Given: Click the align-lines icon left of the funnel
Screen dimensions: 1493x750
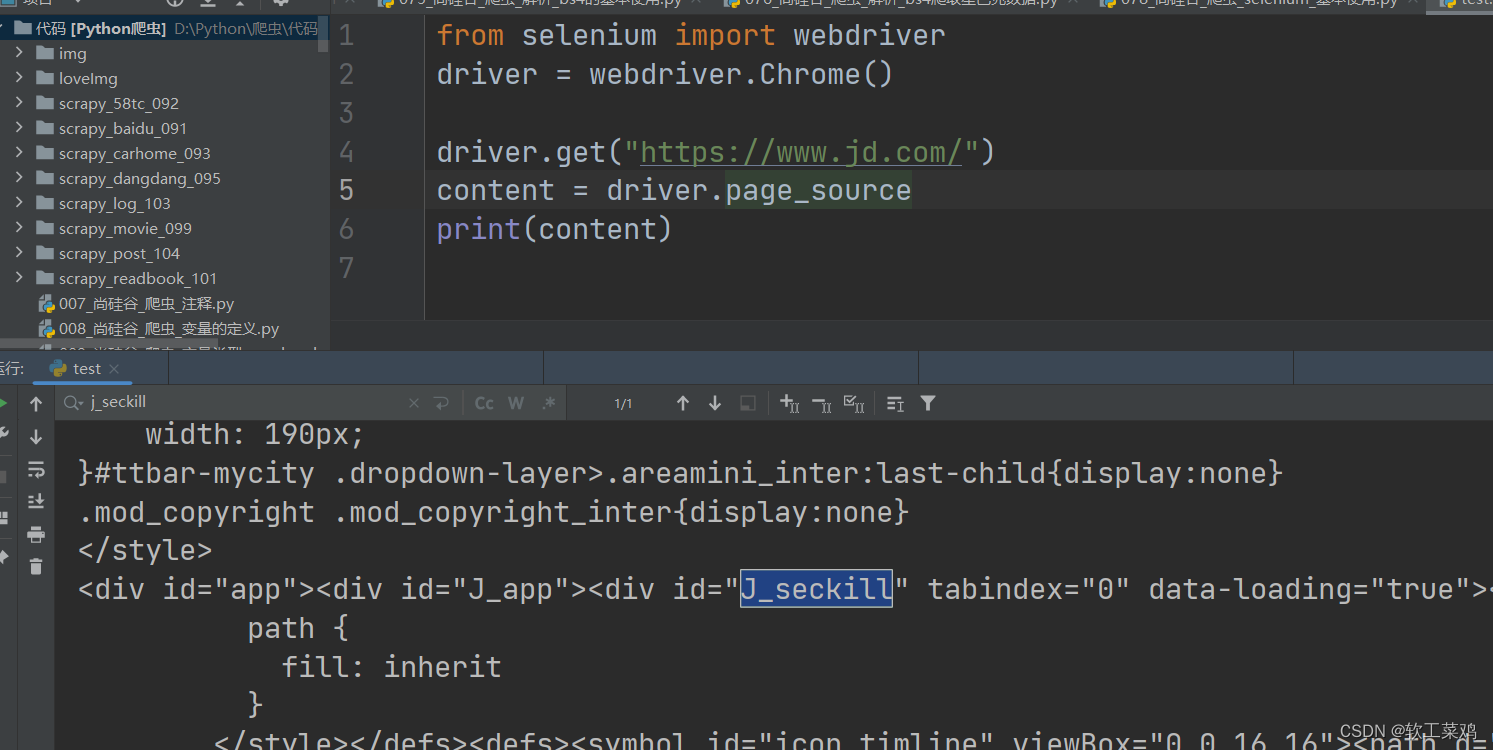Looking at the screenshot, I should point(895,403).
